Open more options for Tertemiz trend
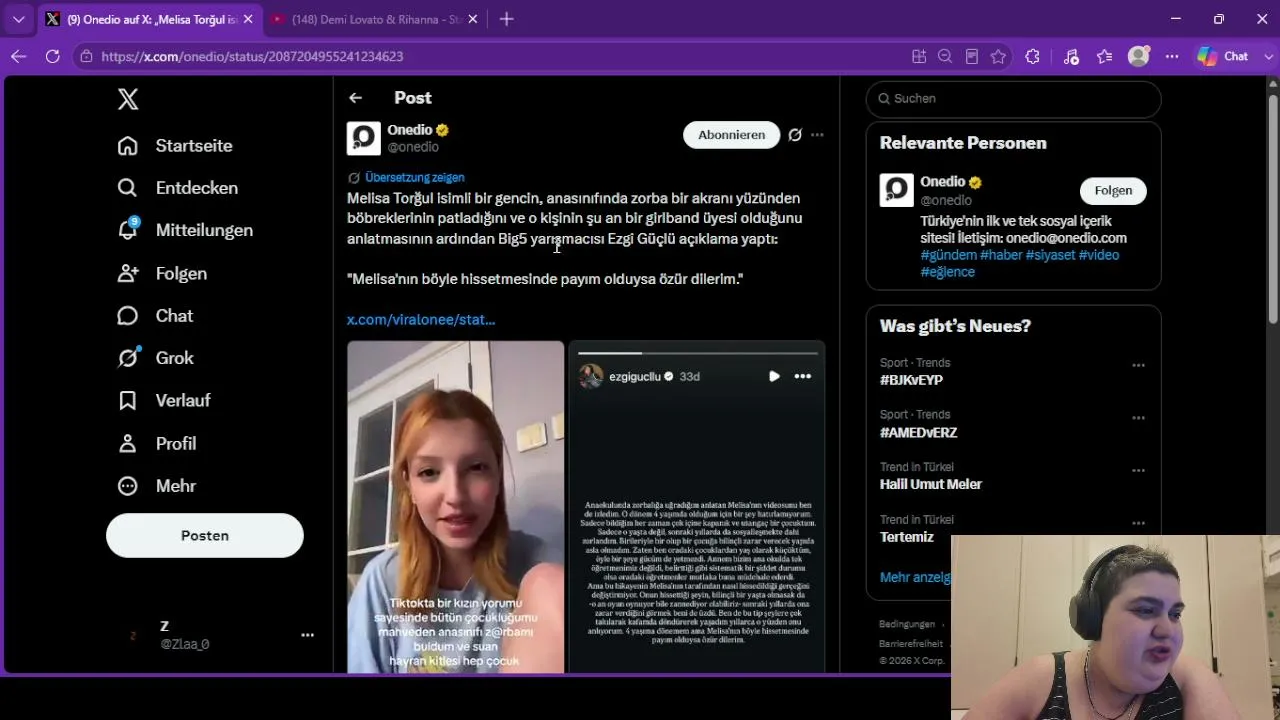This screenshot has width=1280, height=720. tap(1138, 523)
